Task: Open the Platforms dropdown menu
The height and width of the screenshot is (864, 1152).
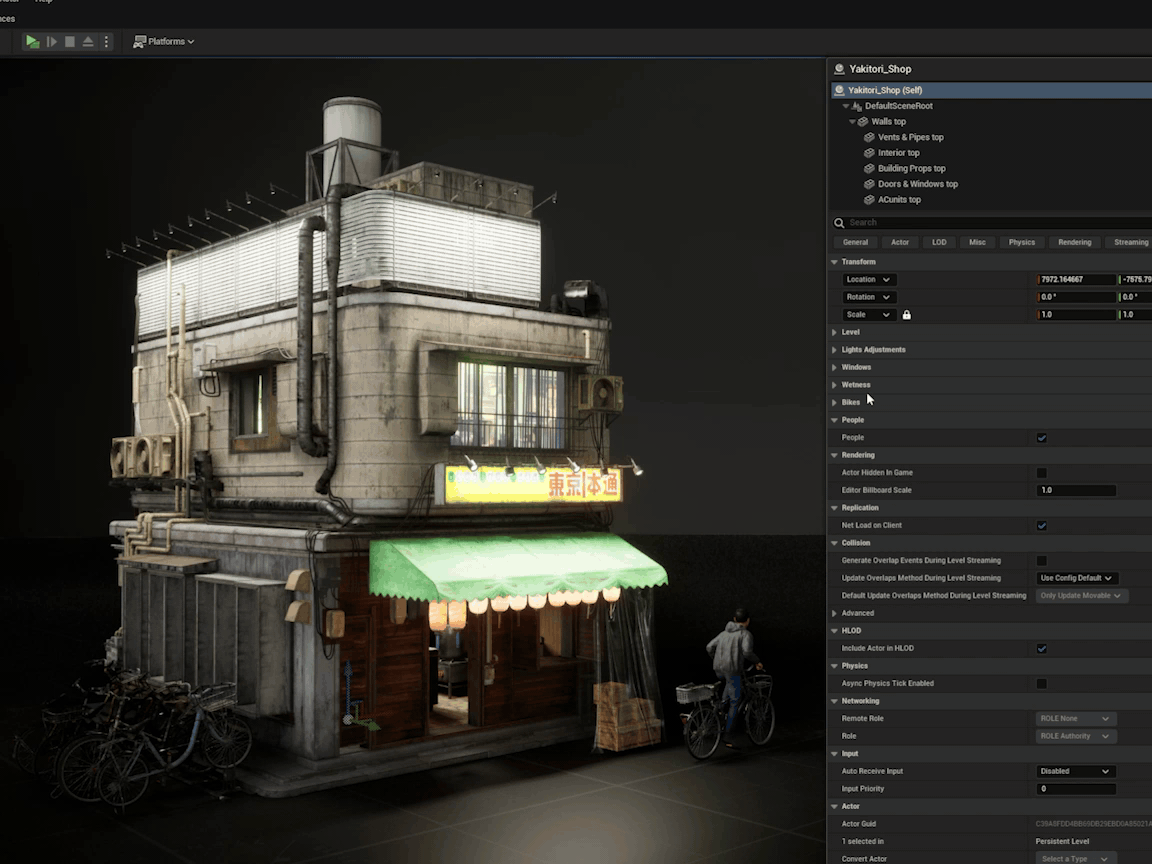Action: point(170,41)
